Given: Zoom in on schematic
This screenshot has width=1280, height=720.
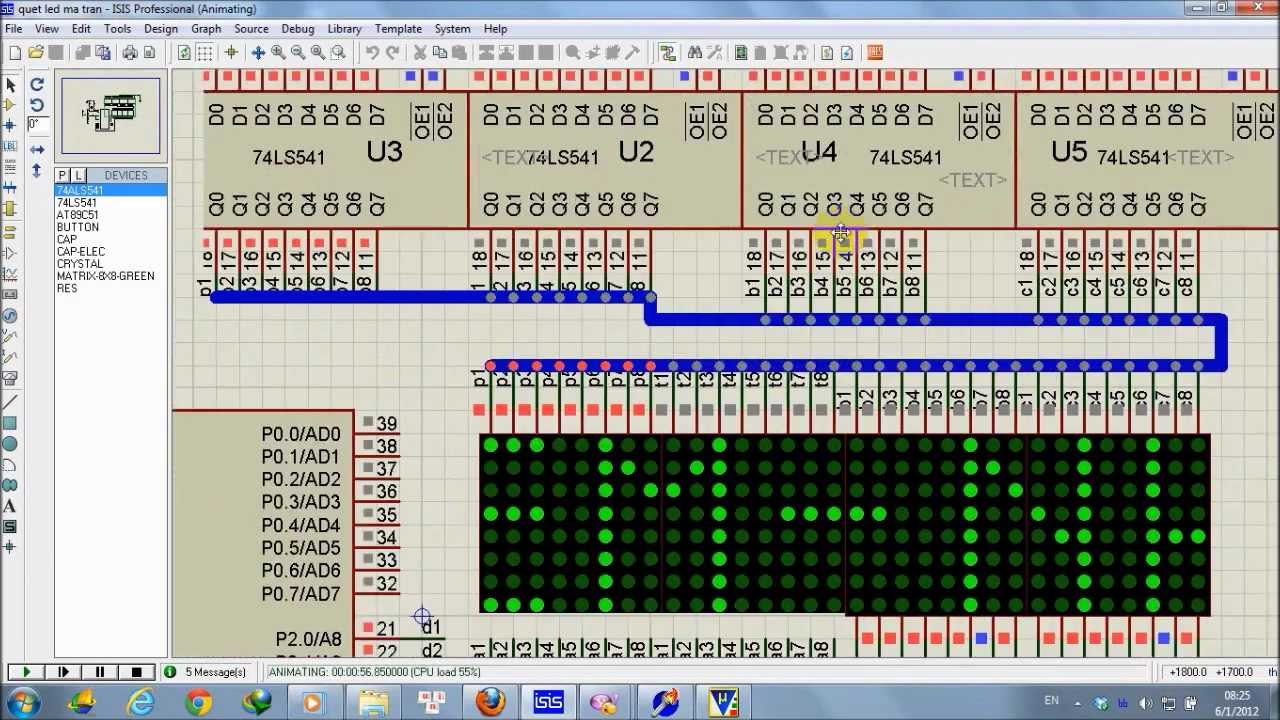Looking at the screenshot, I should (278, 53).
